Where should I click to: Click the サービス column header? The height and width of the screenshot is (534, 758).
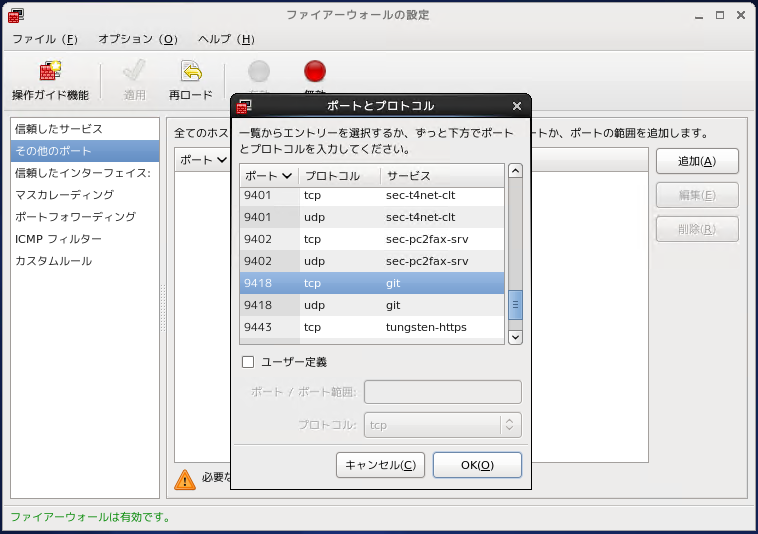click(442, 176)
